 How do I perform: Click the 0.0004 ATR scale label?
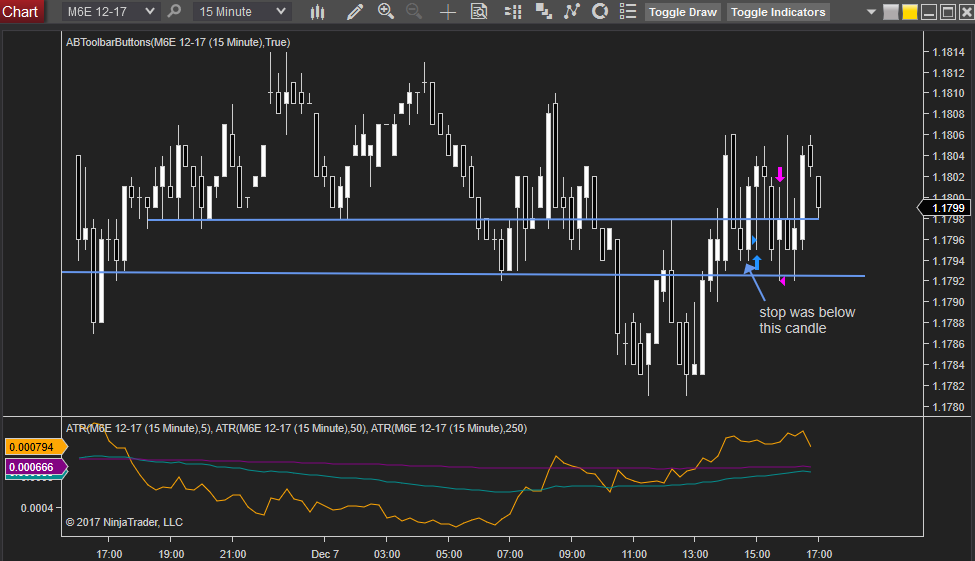[37, 508]
